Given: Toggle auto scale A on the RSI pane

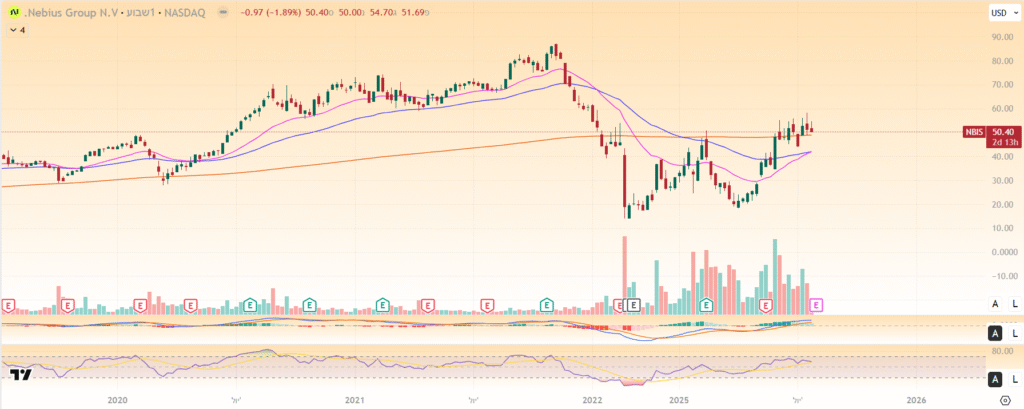Looking at the screenshot, I should (x=995, y=379).
